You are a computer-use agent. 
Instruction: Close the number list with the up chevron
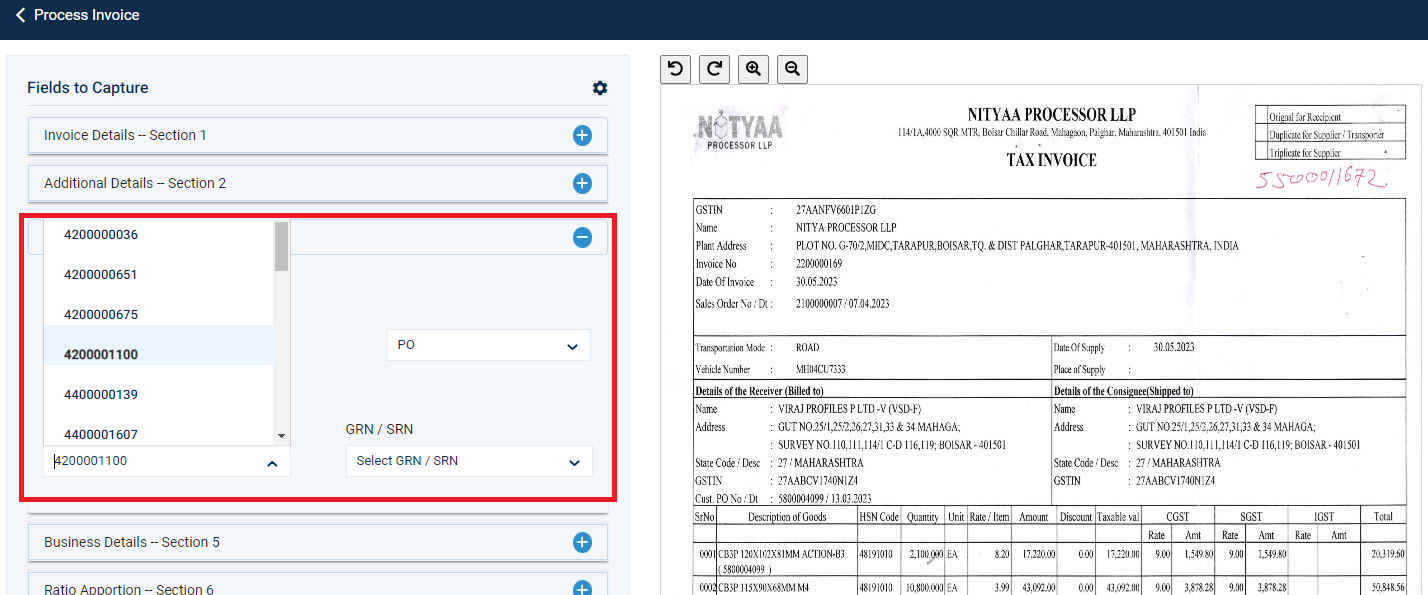pyautogui.click(x=272, y=463)
